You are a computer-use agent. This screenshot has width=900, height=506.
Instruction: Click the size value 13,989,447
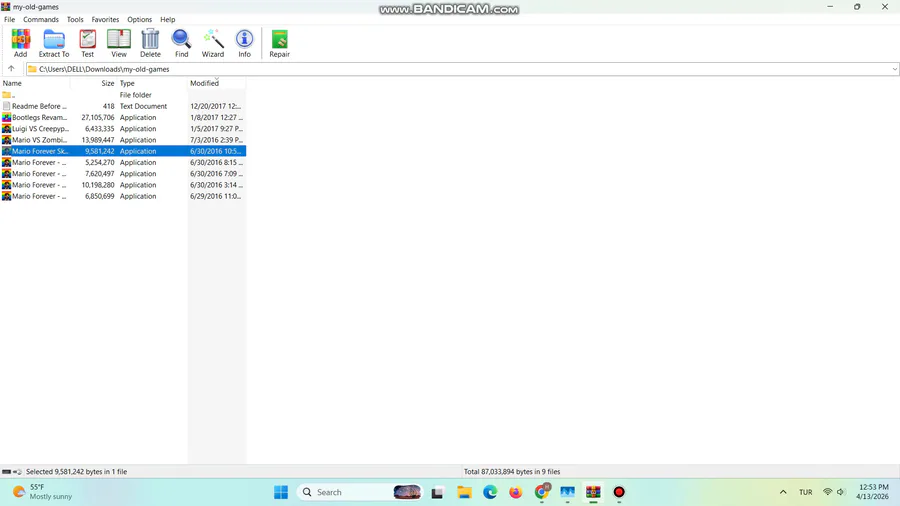tap(98, 140)
